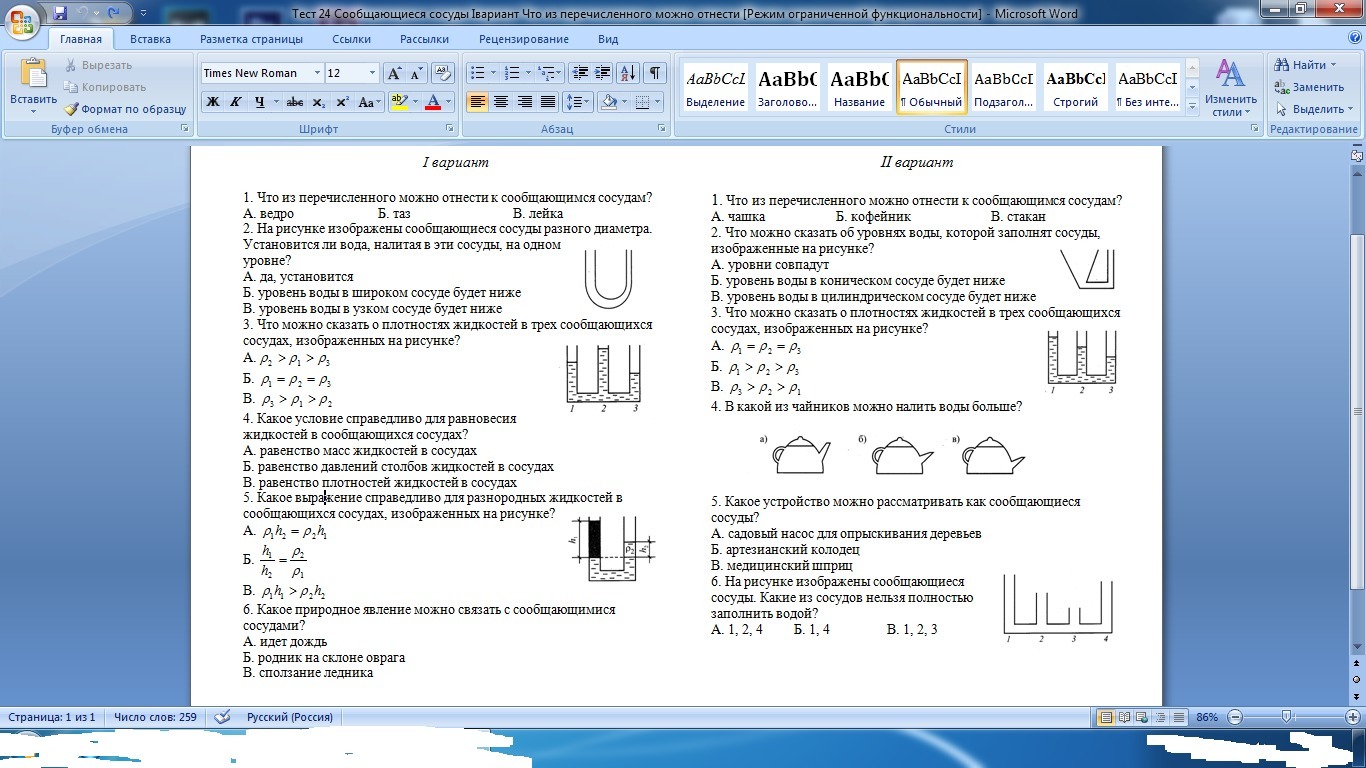Viewport: 1366px width, 768px height.
Task: Toggle center text alignment
Action: (x=501, y=102)
